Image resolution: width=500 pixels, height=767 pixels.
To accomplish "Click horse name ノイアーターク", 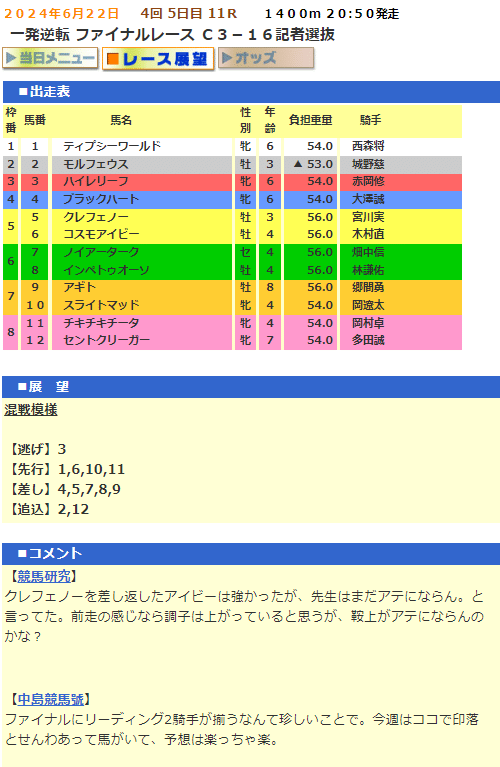I will pyautogui.click(x=101, y=252).
